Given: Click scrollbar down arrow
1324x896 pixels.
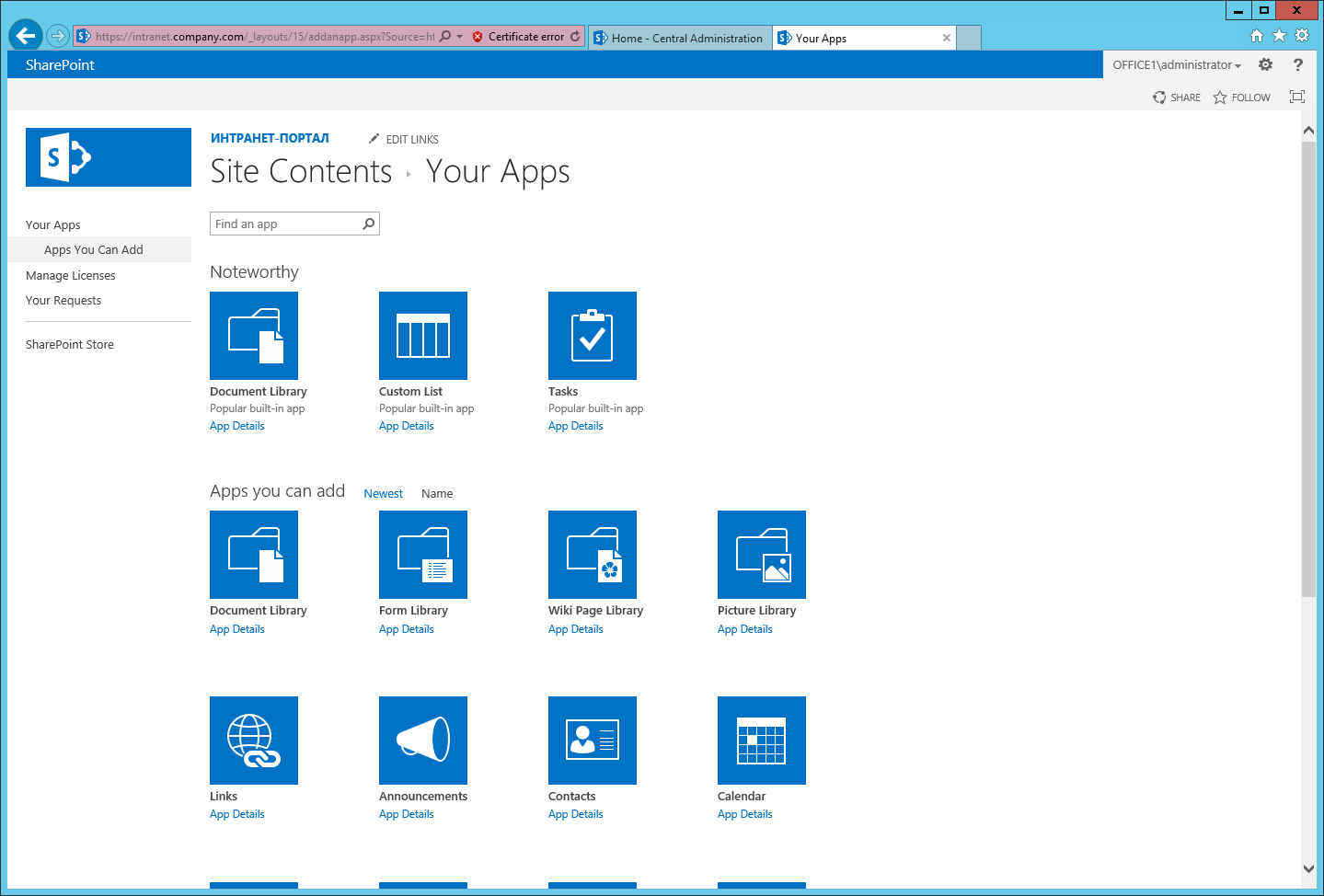Looking at the screenshot, I should [x=1308, y=867].
